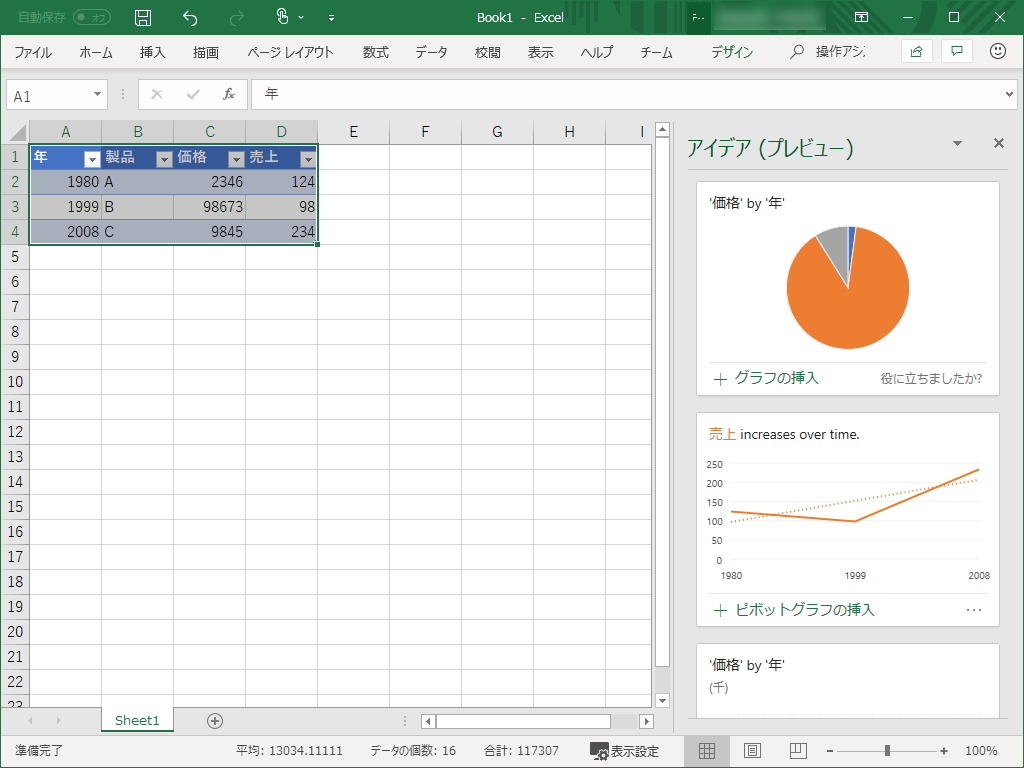Click cell containing 98673
Viewport: 1024px width, 768px height.
click(210, 207)
